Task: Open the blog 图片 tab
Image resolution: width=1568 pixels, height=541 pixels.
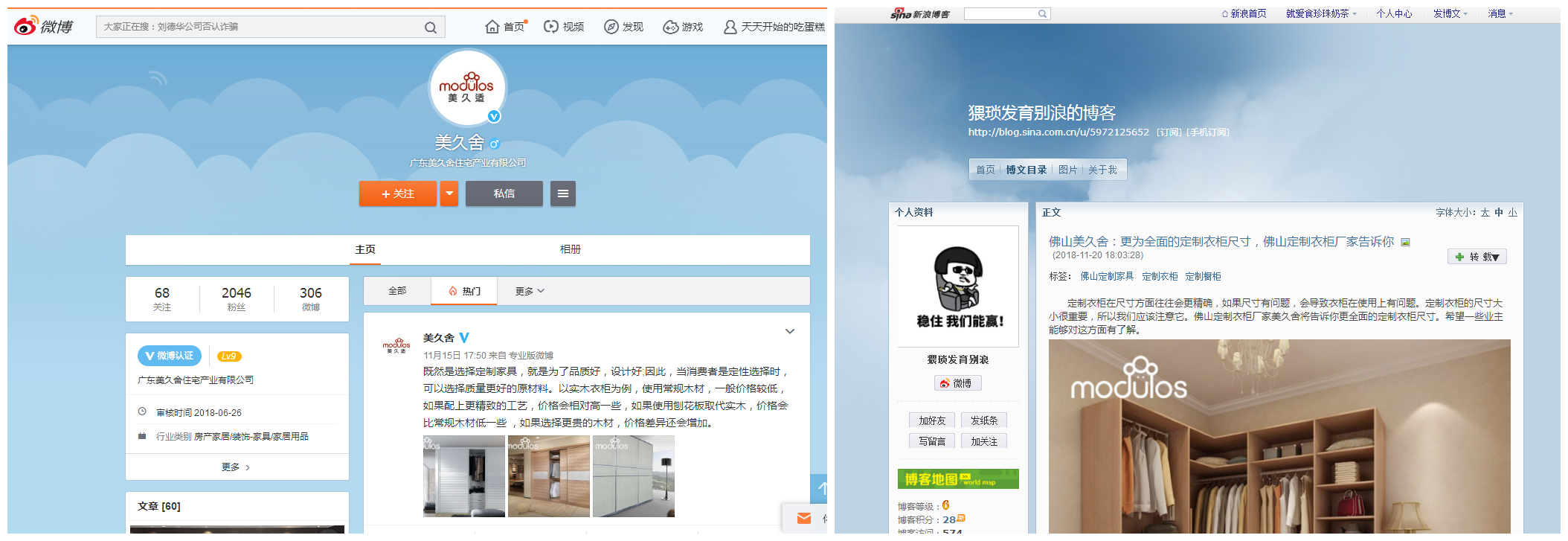Action: [1068, 170]
